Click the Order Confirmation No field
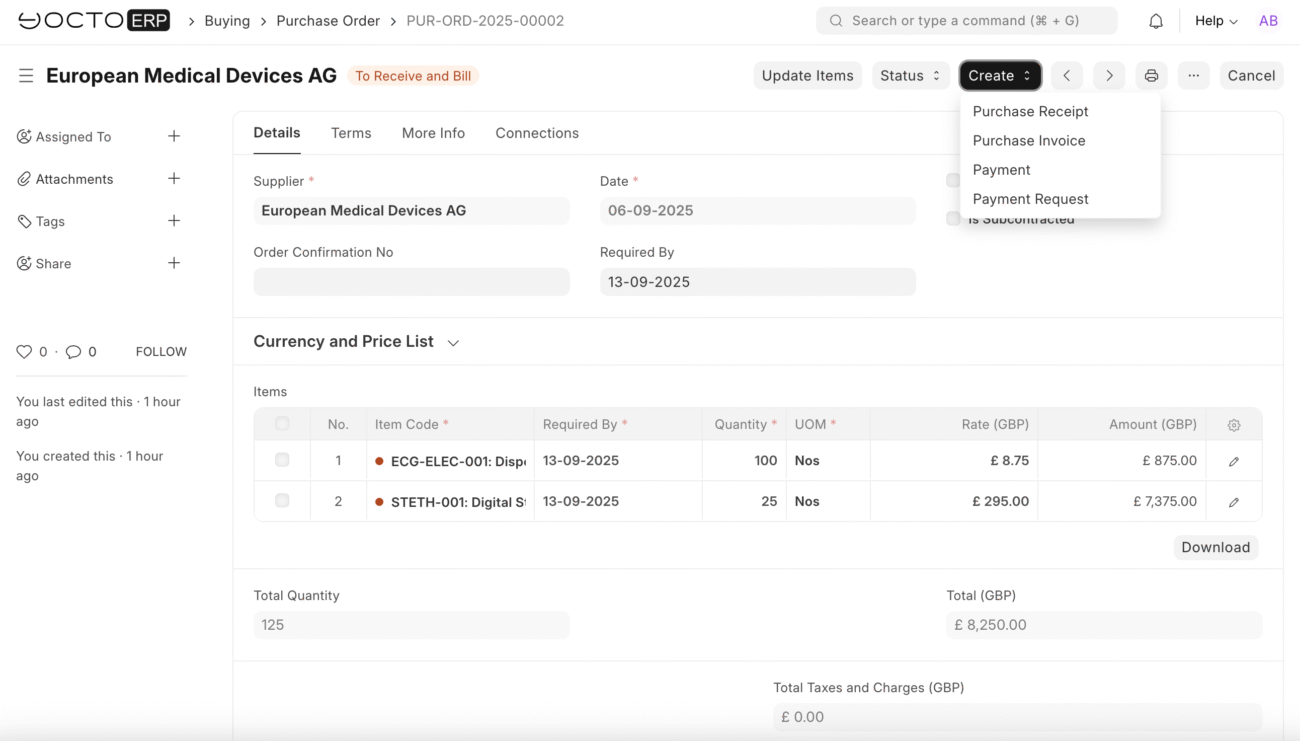This screenshot has height=741, width=1300. (411, 282)
